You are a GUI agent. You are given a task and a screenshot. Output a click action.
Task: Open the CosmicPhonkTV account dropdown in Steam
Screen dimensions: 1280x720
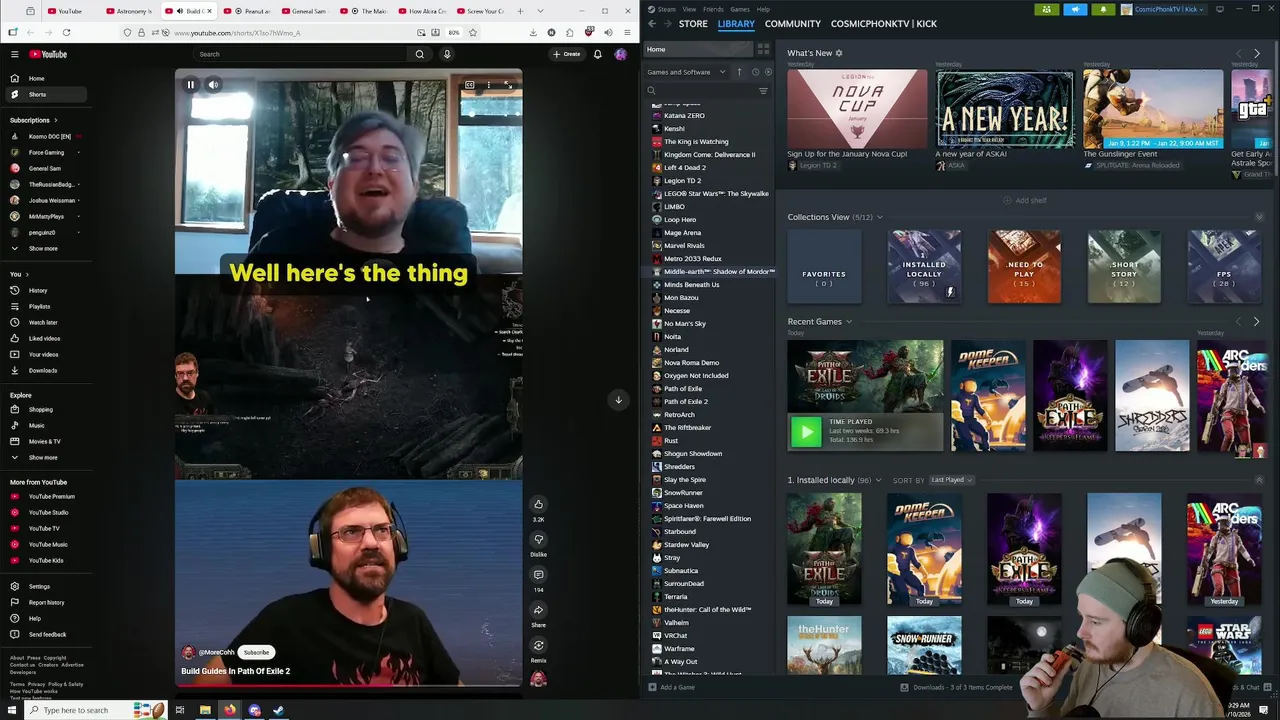pyautogui.click(x=1164, y=9)
